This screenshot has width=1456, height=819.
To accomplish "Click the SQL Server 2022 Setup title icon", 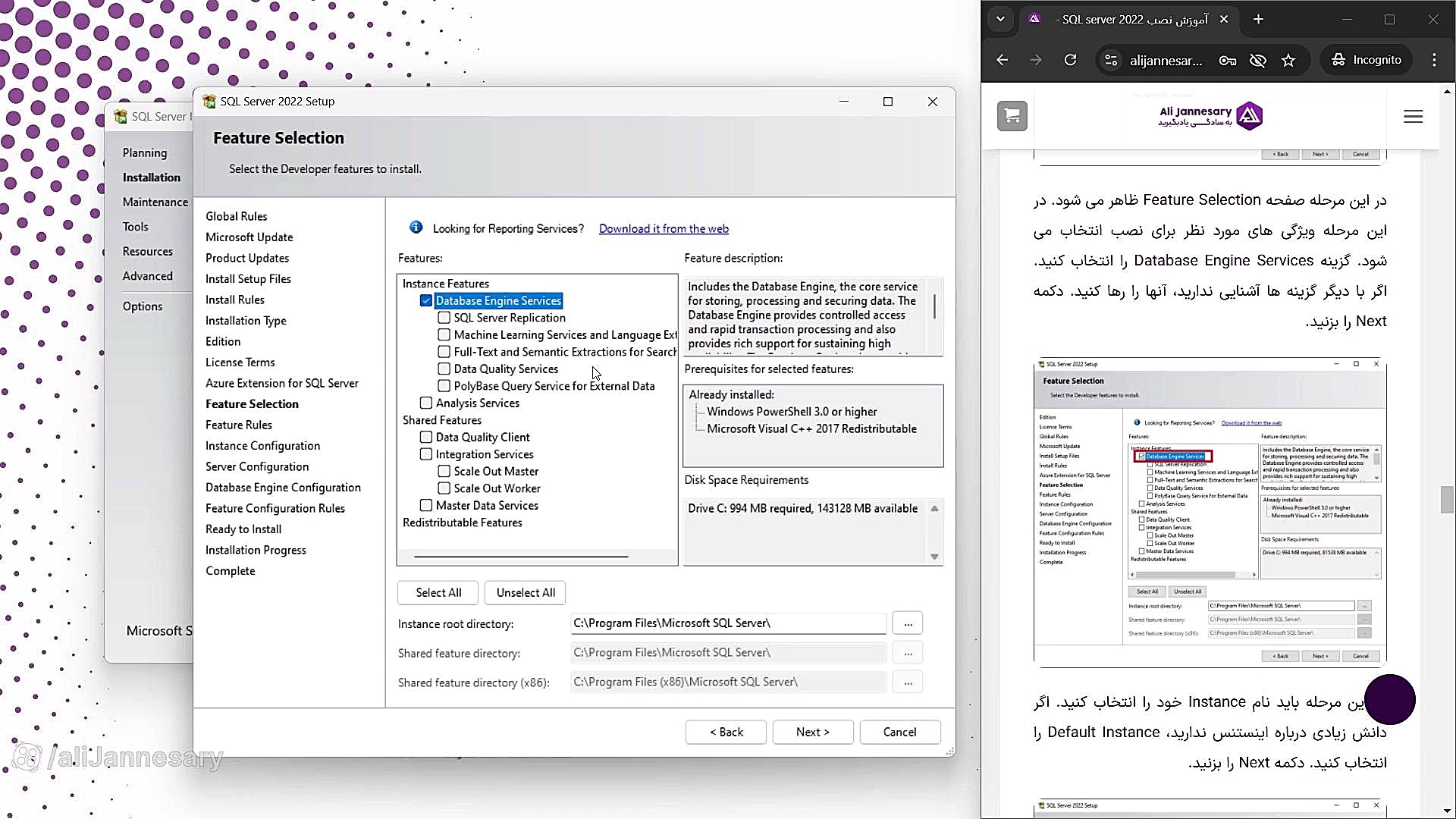I will [209, 102].
